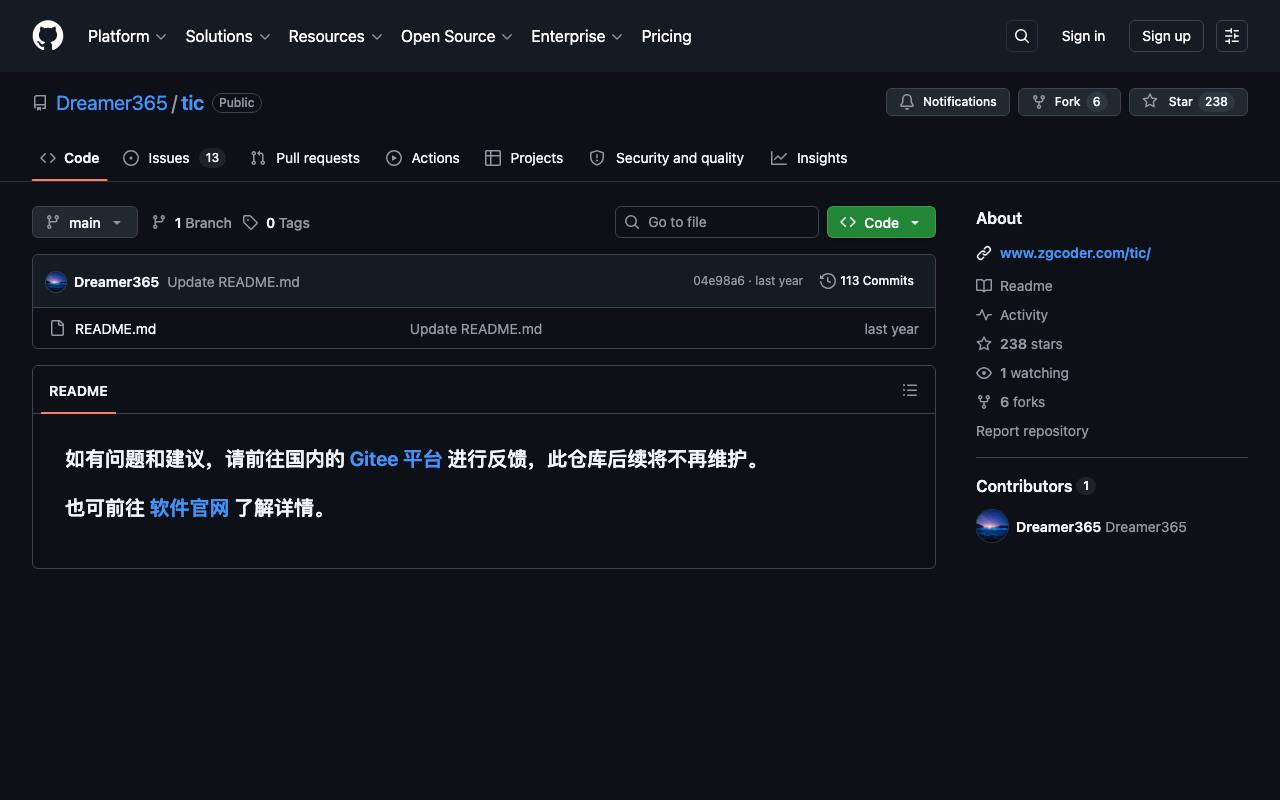Click the Sign in link
The height and width of the screenshot is (800, 1280).
(1083, 36)
